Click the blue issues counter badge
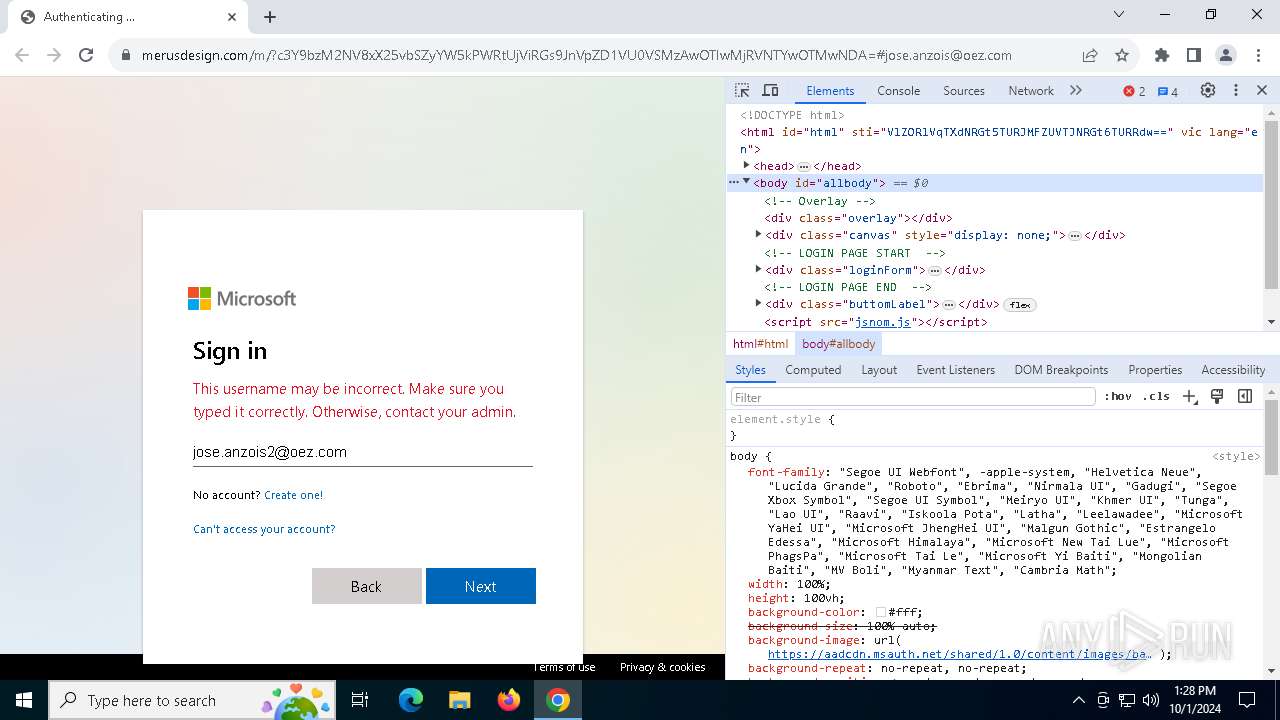The height and width of the screenshot is (720, 1280). (x=1167, y=91)
